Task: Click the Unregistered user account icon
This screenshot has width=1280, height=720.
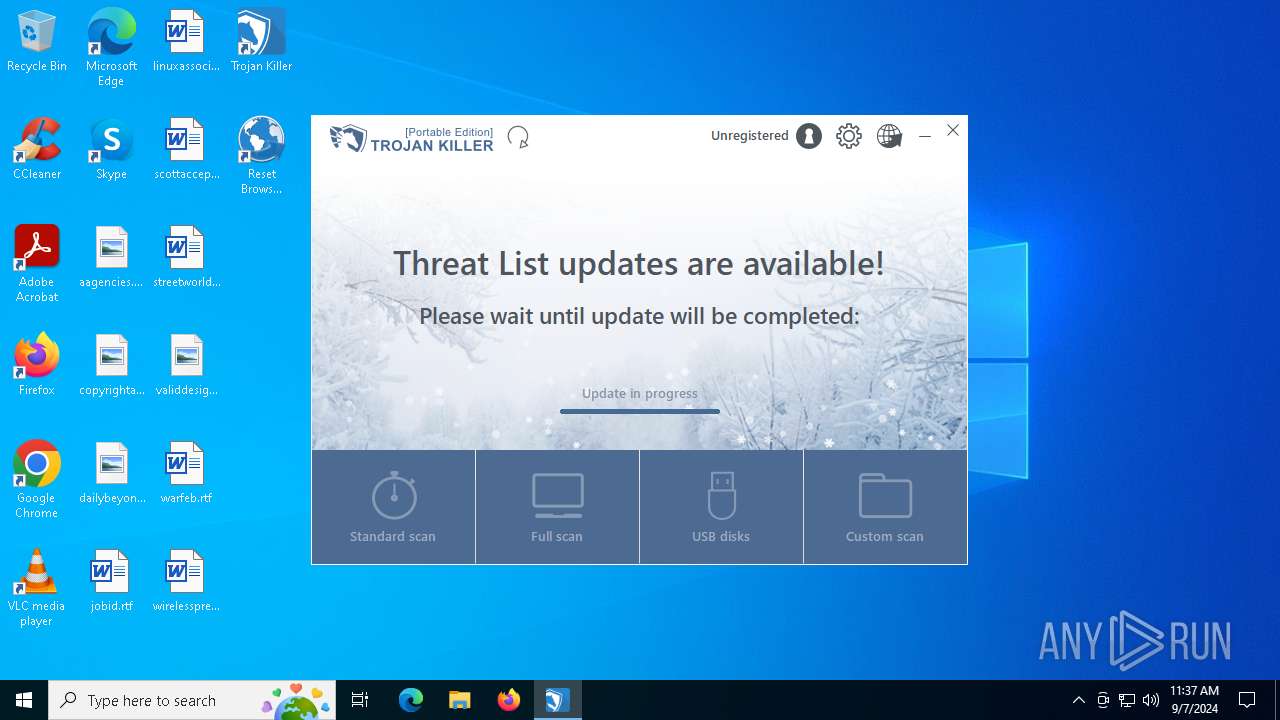Action: [809, 136]
